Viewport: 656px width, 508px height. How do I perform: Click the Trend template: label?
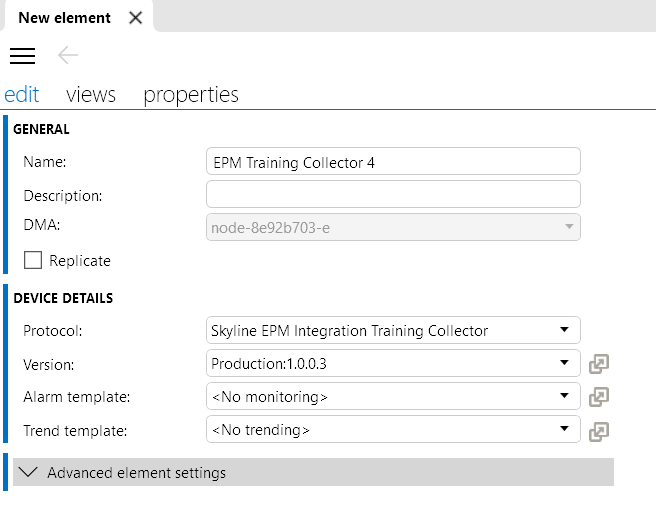coord(75,431)
